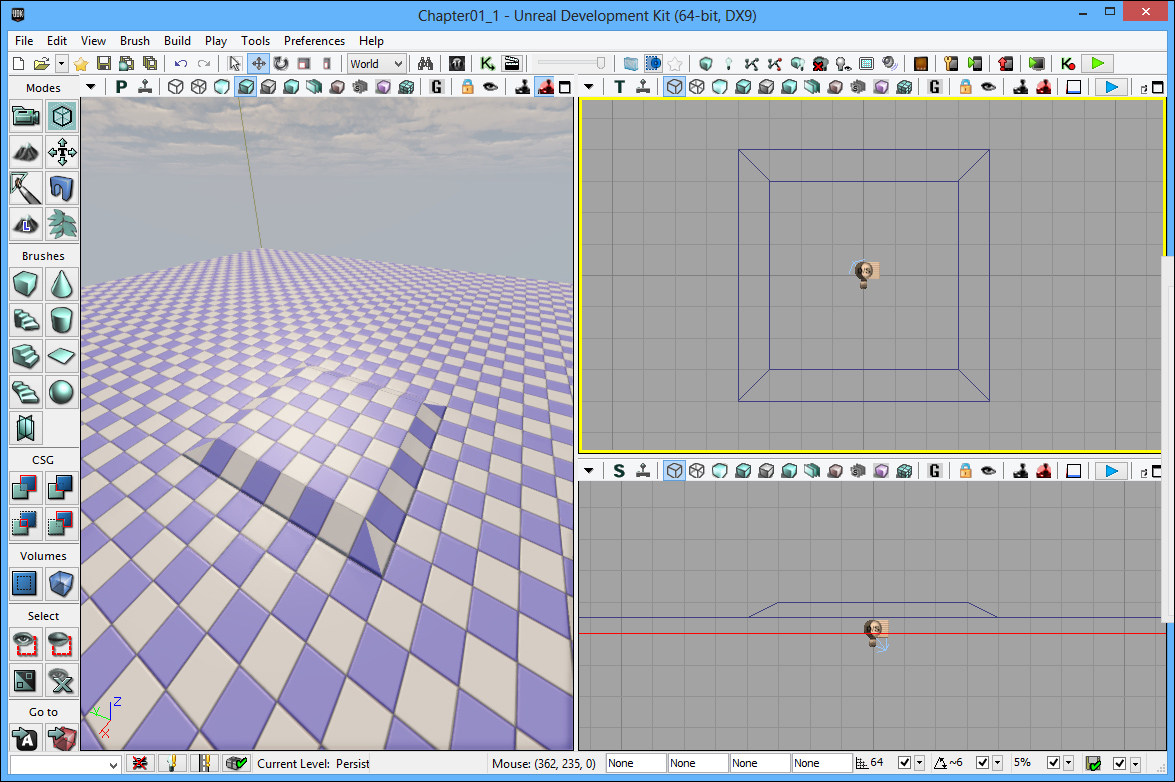The image size is (1175, 782).
Task: Expand the perspective viewport options arrow
Action: click(91, 87)
